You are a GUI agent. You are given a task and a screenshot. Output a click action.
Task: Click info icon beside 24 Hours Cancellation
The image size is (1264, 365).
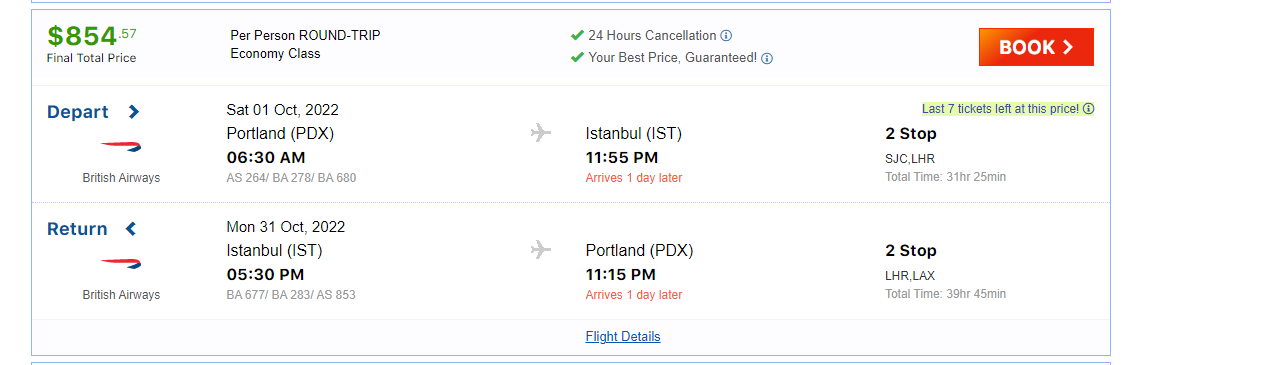point(727,36)
